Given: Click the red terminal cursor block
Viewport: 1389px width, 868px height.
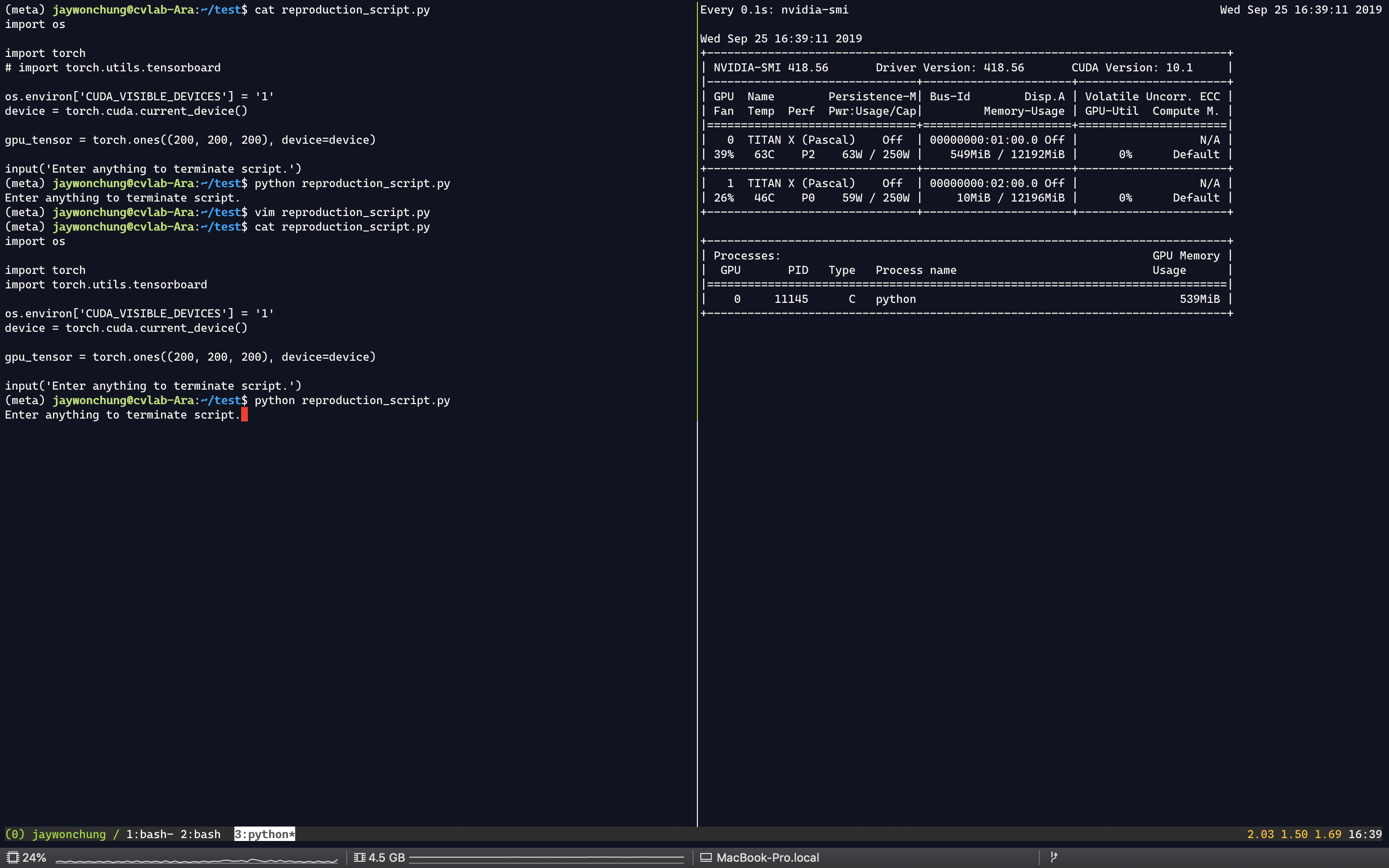Looking at the screenshot, I should (x=245, y=415).
